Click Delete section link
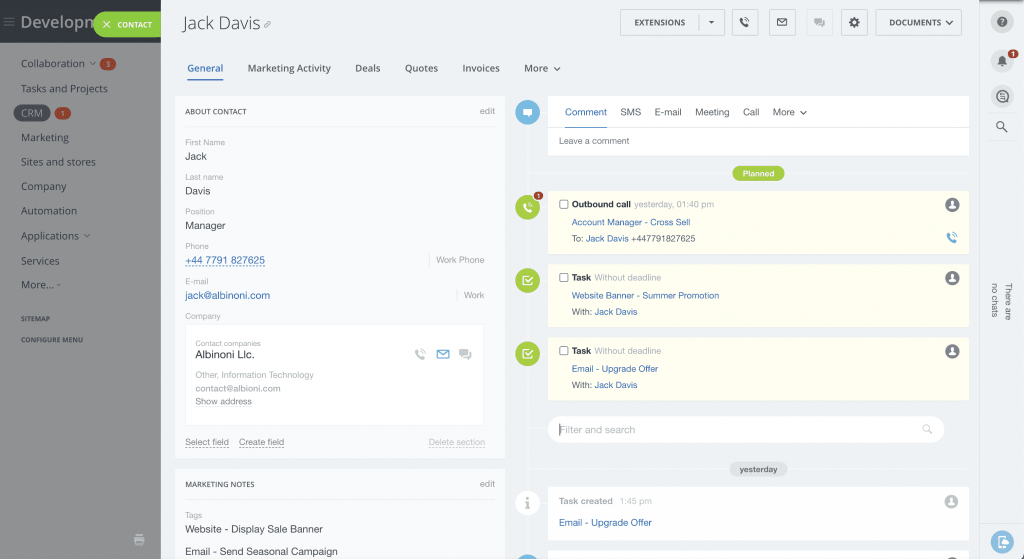The height and width of the screenshot is (559, 1024). click(x=456, y=442)
